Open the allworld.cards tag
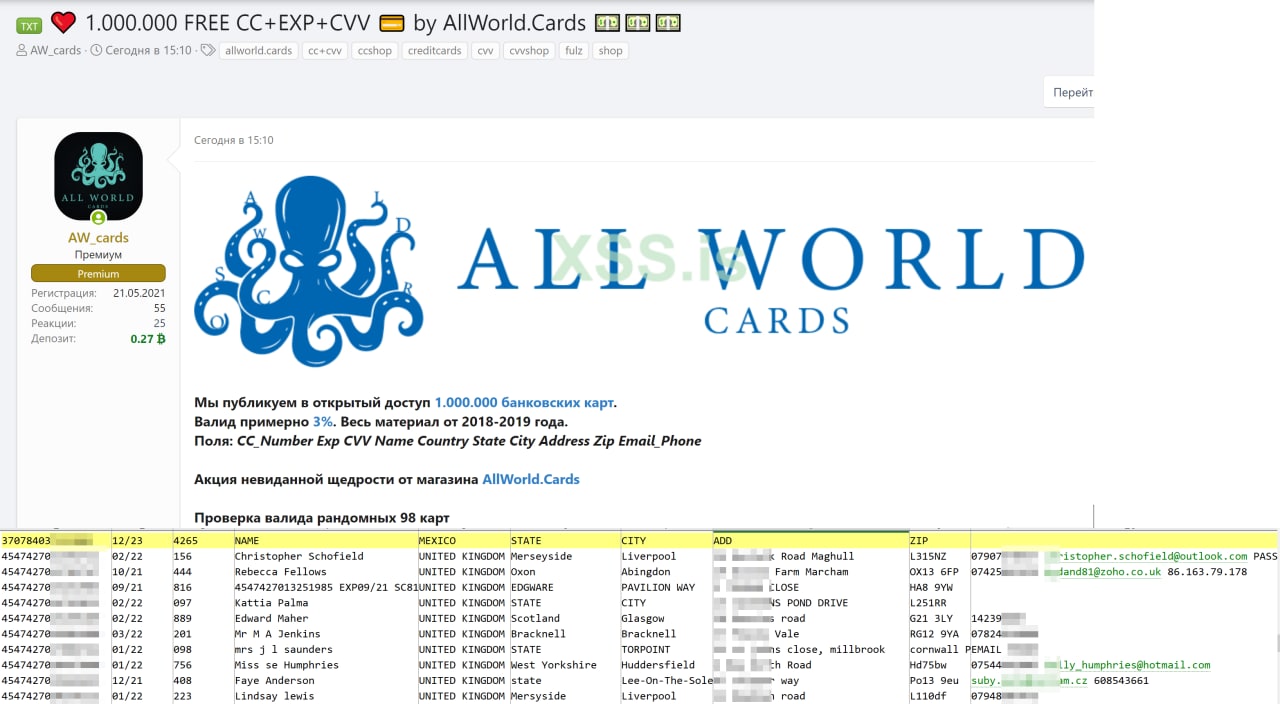This screenshot has height=704, width=1280. (x=259, y=51)
